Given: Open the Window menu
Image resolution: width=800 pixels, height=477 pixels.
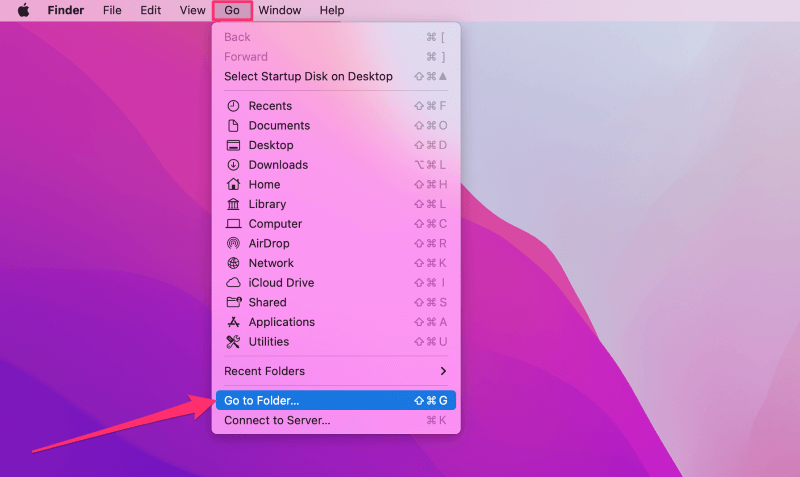Looking at the screenshot, I should coord(280,10).
